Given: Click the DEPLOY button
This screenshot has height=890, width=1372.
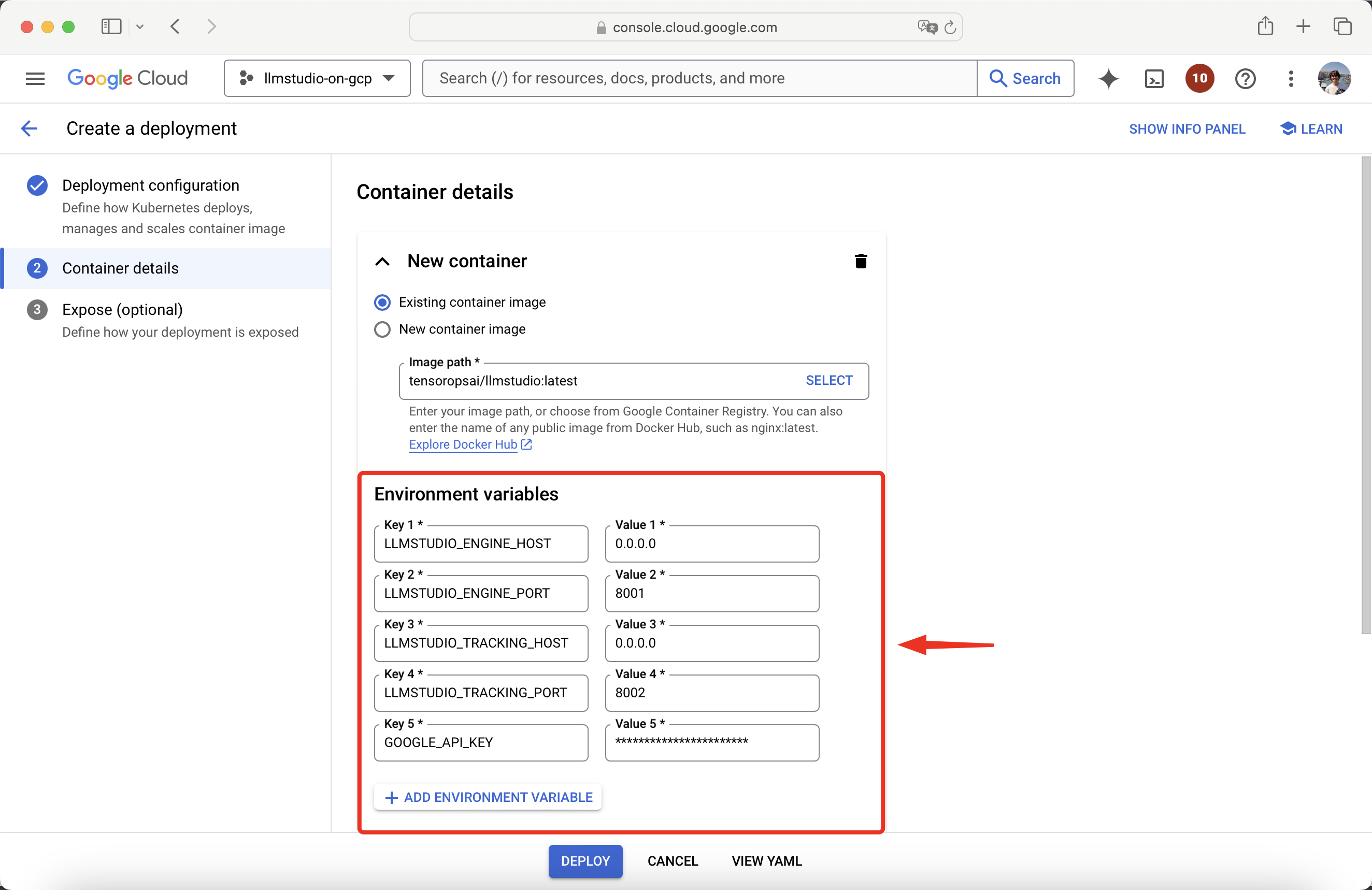Looking at the screenshot, I should click(x=584, y=860).
